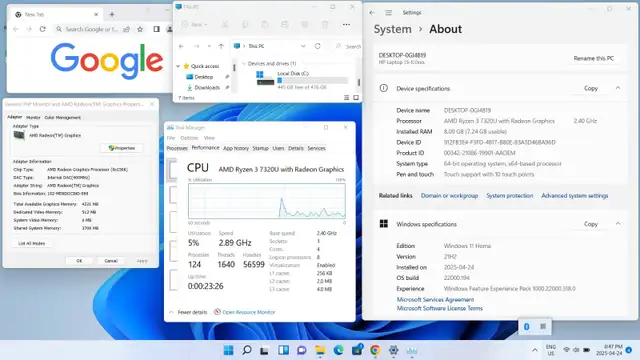The height and width of the screenshot is (360, 640).
Task: Go up one folder level in File Explorer
Action: (221, 46)
